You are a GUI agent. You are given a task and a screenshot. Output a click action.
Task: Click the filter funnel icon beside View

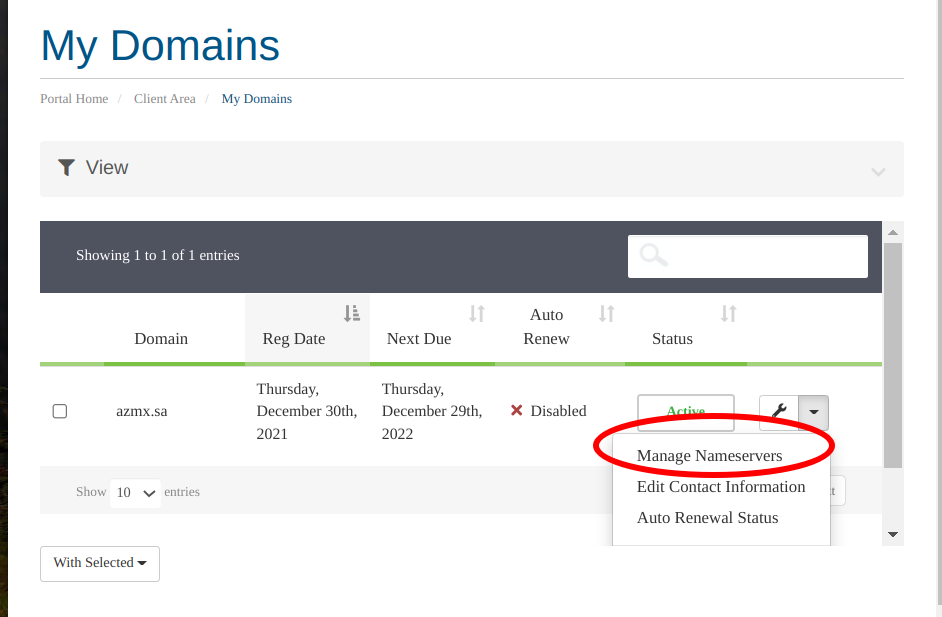click(x=66, y=167)
